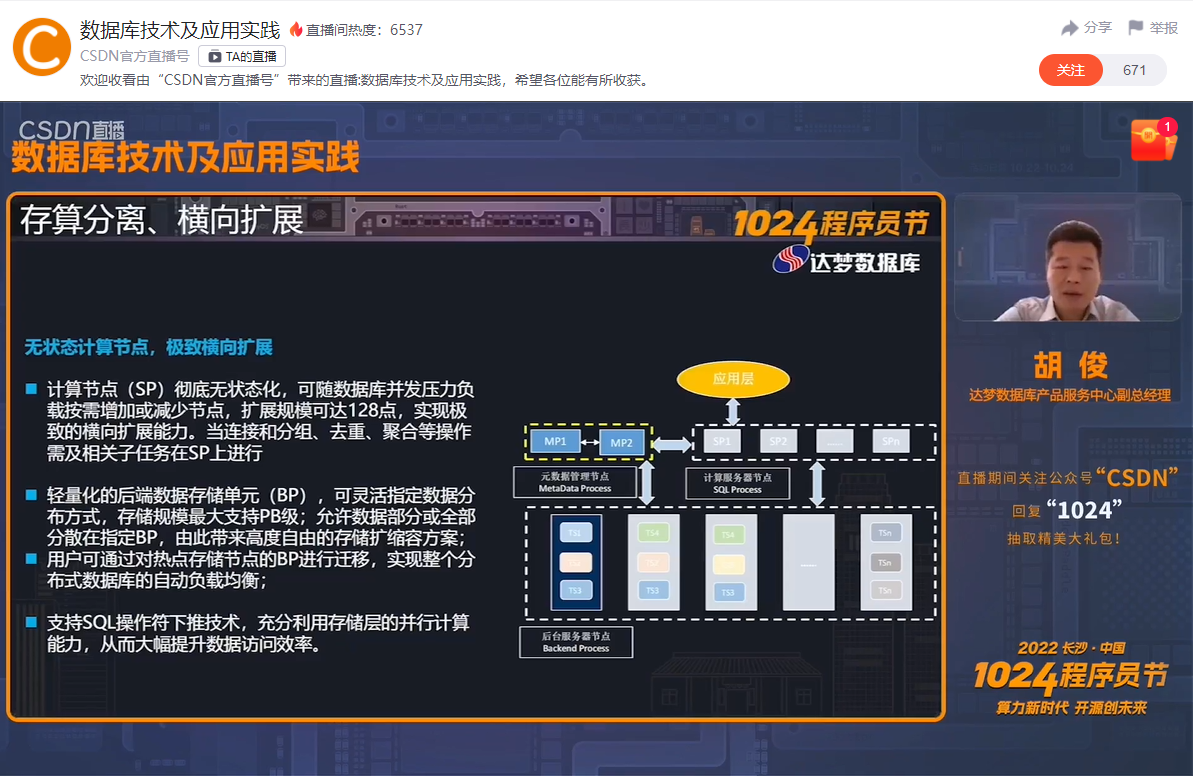Viewport: 1193px width, 776px height.
Task: Open the TA的直播 button
Action: tap(242, 56)
